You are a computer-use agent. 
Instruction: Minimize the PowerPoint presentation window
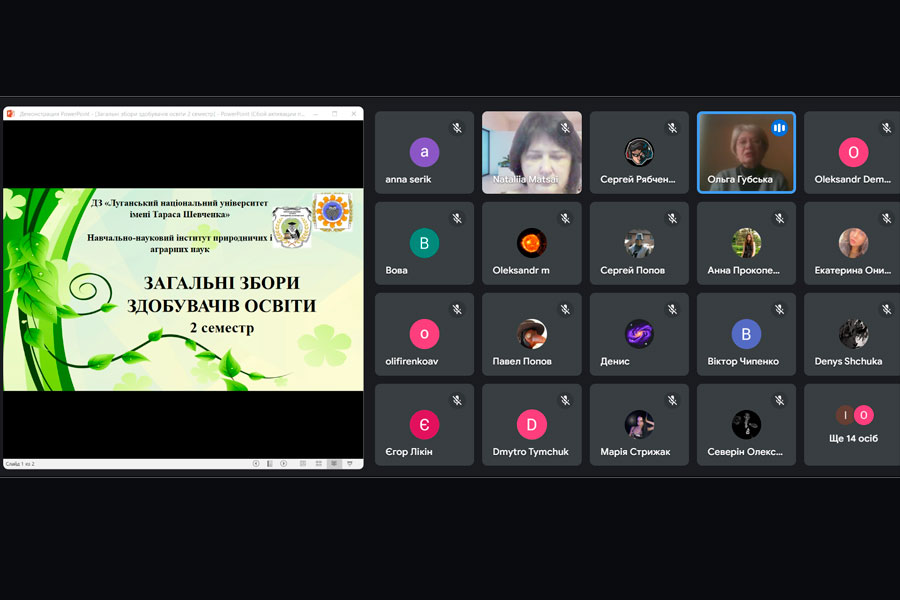tap(316, 114)
